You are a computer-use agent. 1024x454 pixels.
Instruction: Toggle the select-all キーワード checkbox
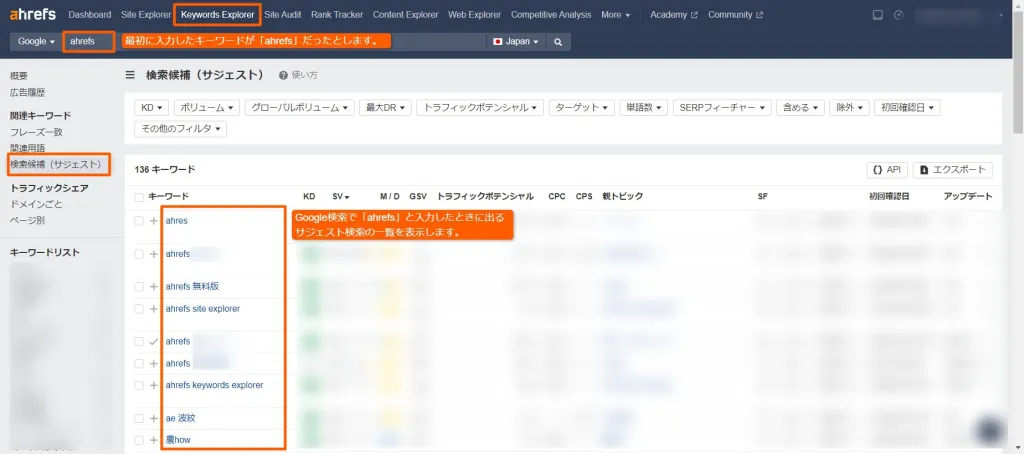click(x=138, y=197)
